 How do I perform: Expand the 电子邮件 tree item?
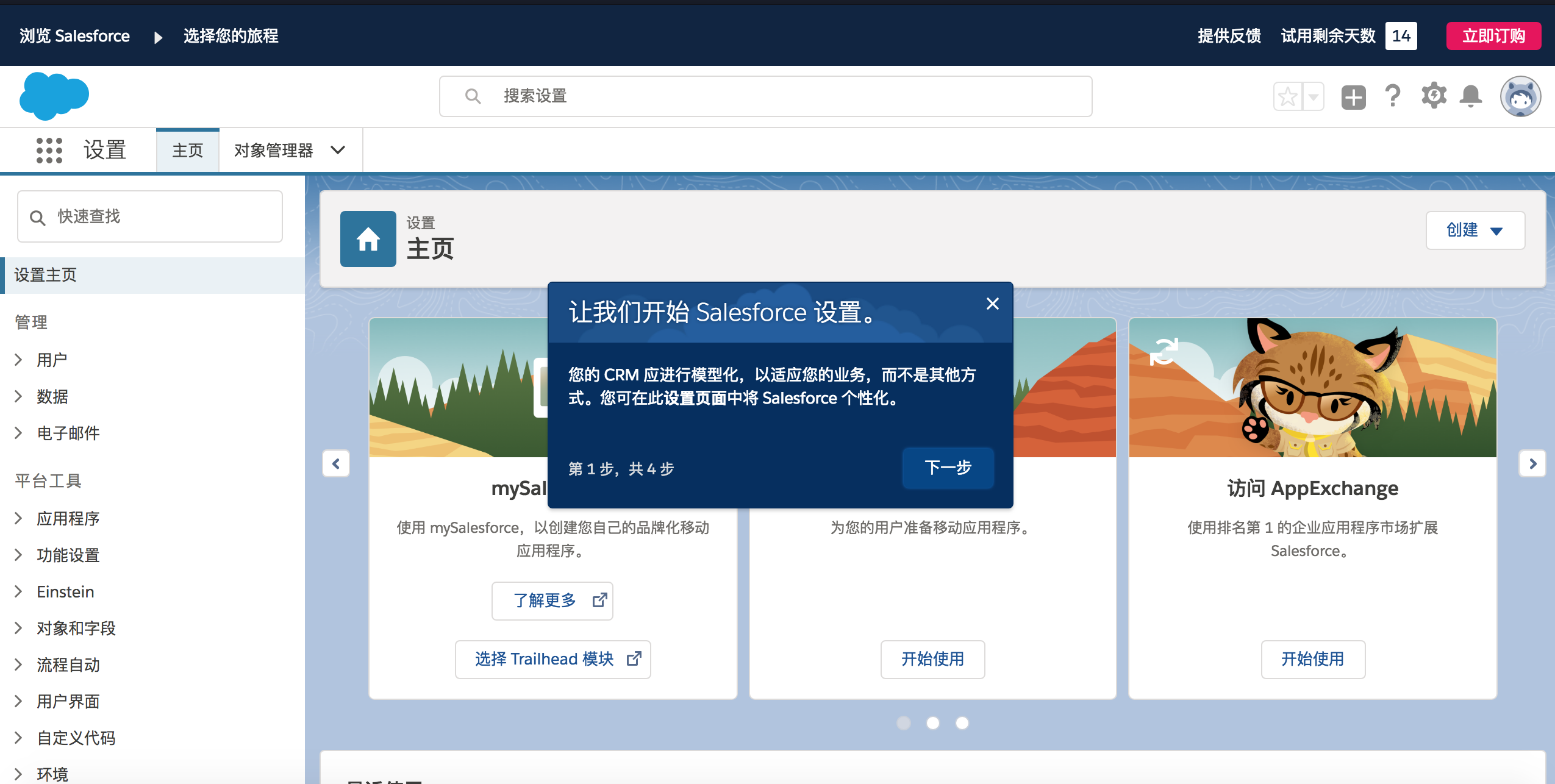pos(18,433)
